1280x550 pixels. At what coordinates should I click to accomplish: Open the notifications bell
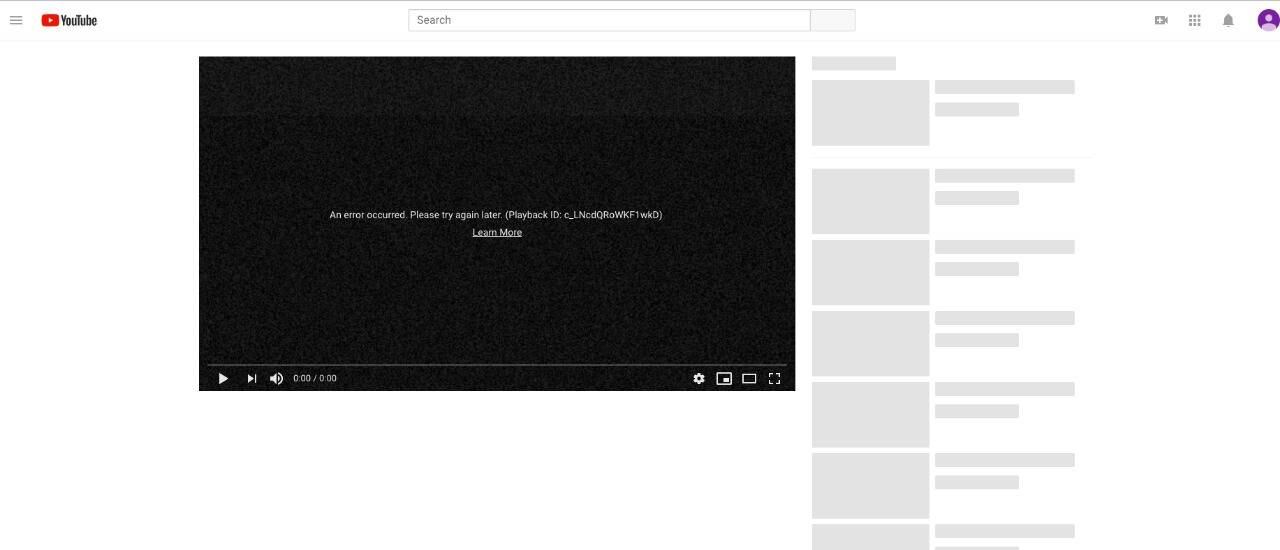1228,20
